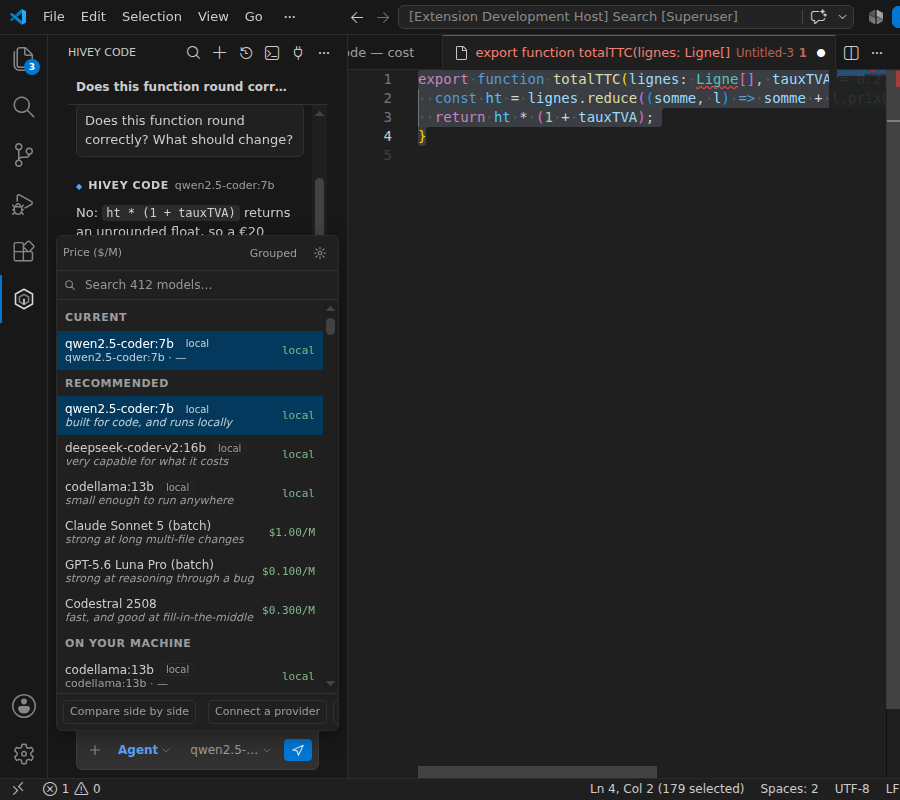Image resolution: width=900 pixels, height=800 pixels.
Task: Open the terminal icon in Hivey Code header
Action: 272,53
